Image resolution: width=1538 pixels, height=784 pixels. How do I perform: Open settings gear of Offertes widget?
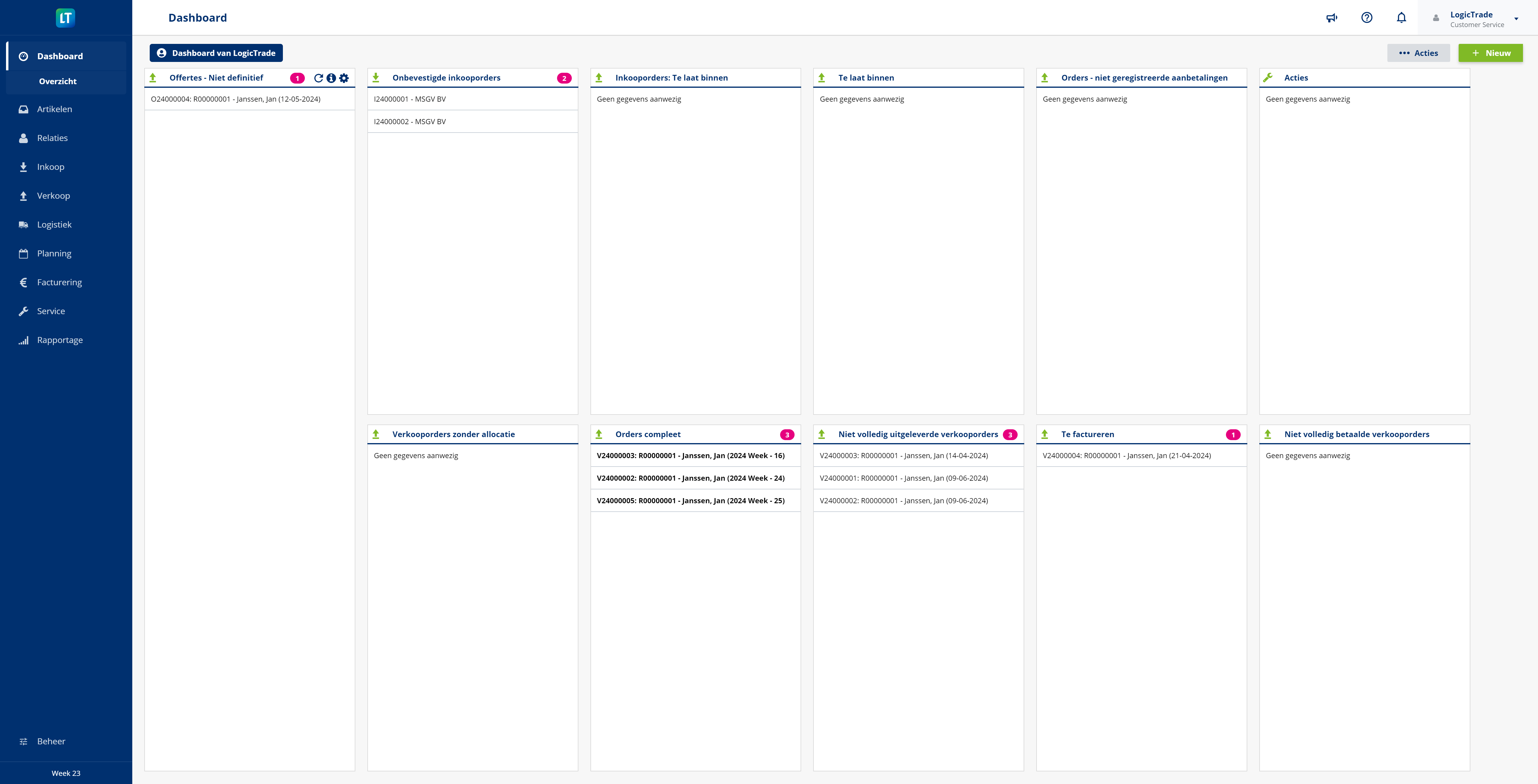pos(344,78)
